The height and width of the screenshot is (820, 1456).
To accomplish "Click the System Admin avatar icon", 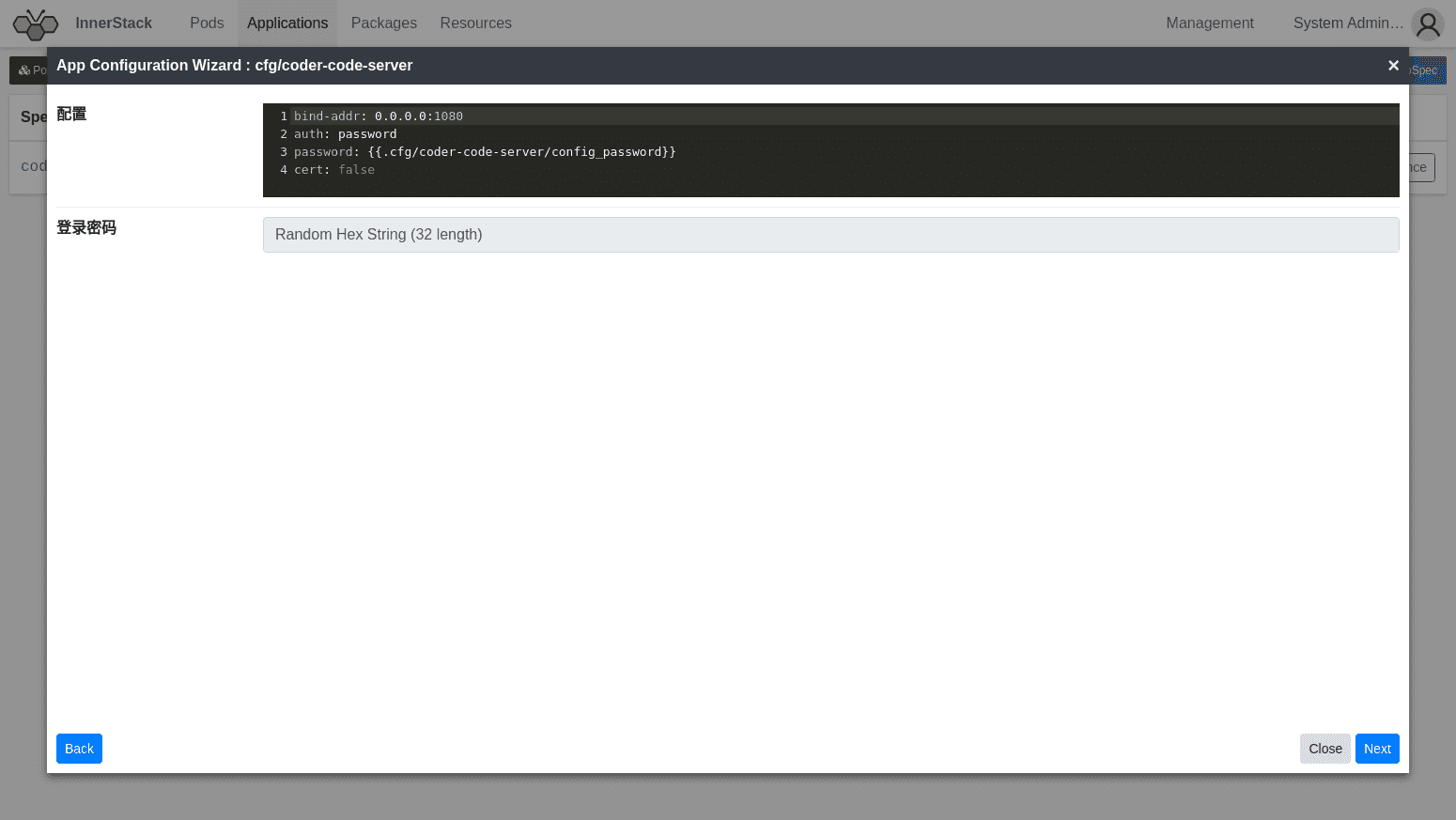I will [1427, 23].
